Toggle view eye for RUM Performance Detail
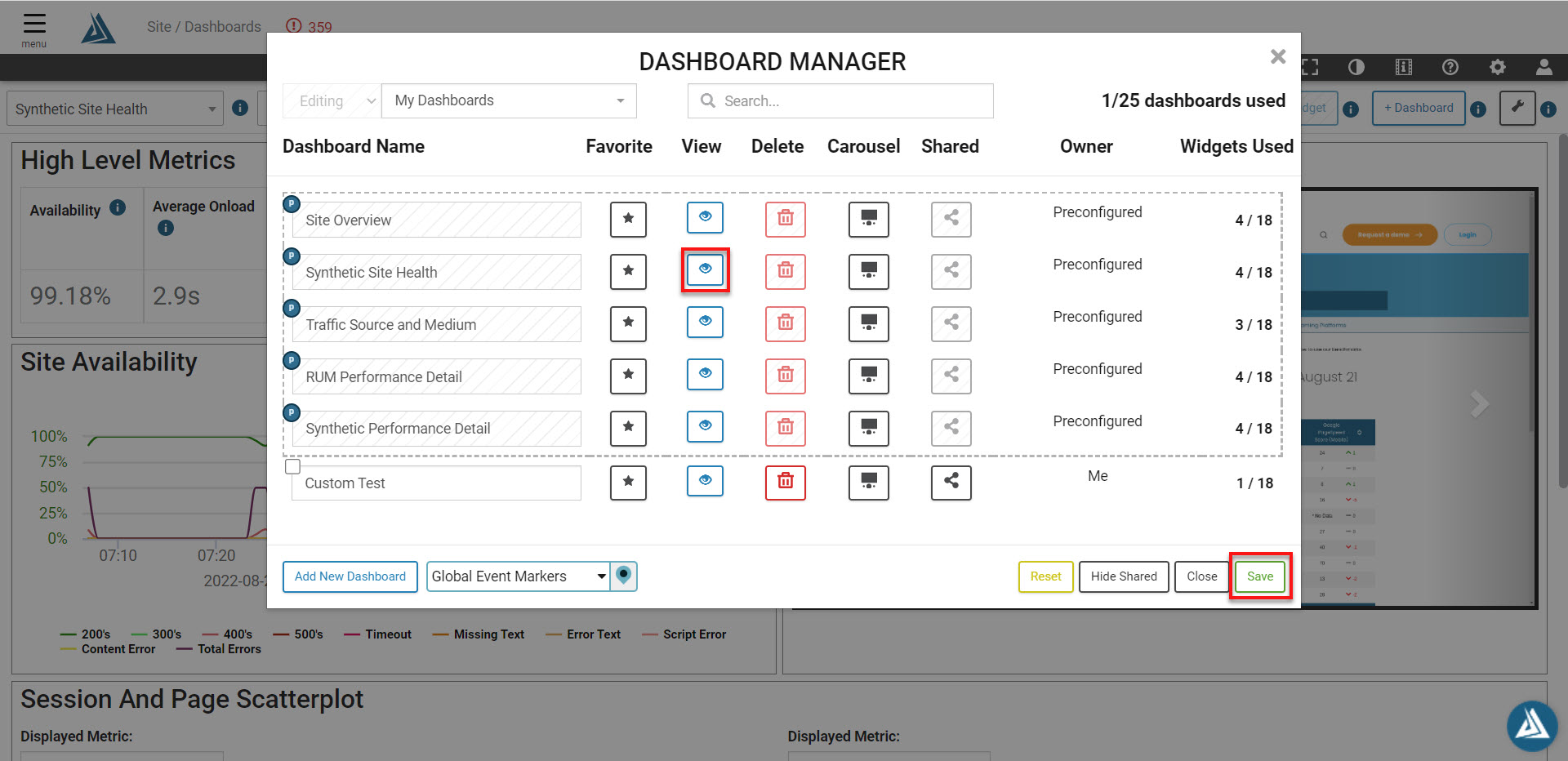The width and height of the screenshot is (1568, 761). coord(705,375)
